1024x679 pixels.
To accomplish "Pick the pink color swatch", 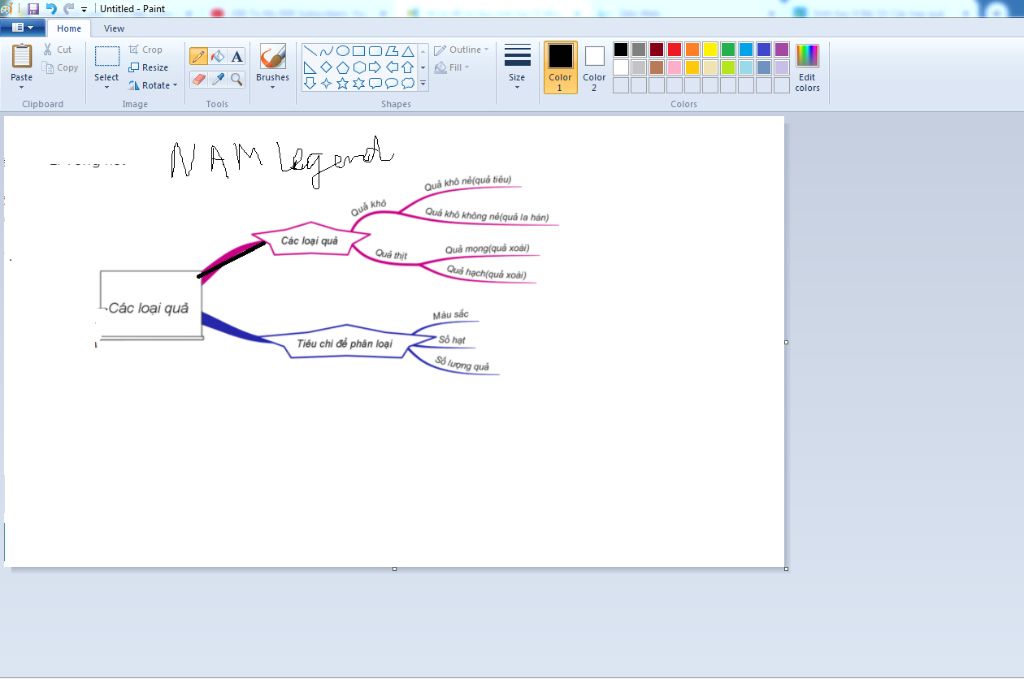I will click(x=675, y=67).
